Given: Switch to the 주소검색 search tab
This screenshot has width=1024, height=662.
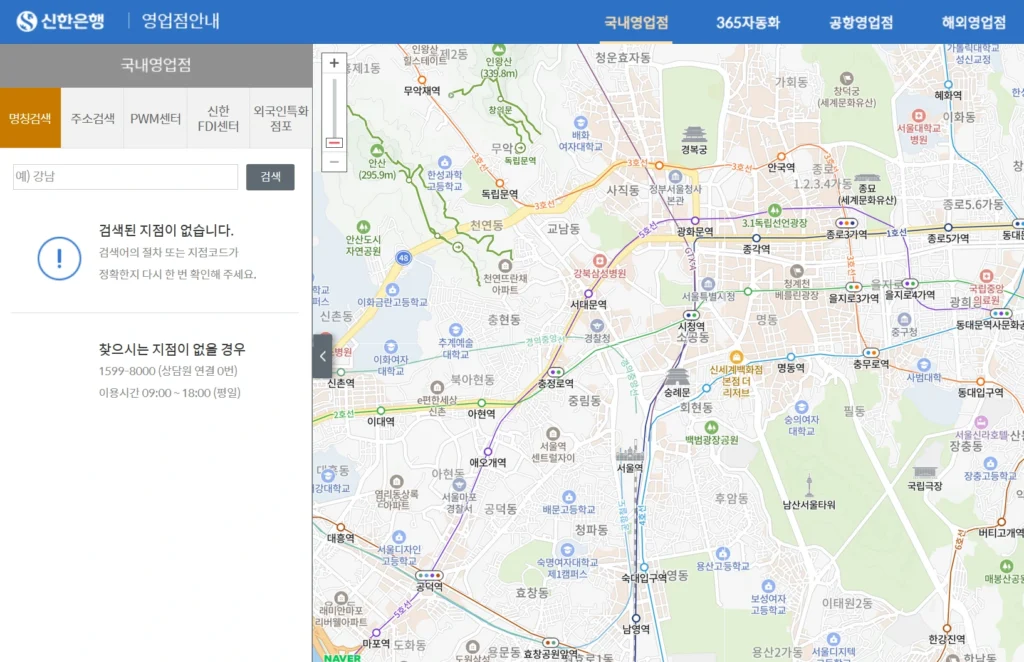Looking at the screenshot, I should 92,117.
